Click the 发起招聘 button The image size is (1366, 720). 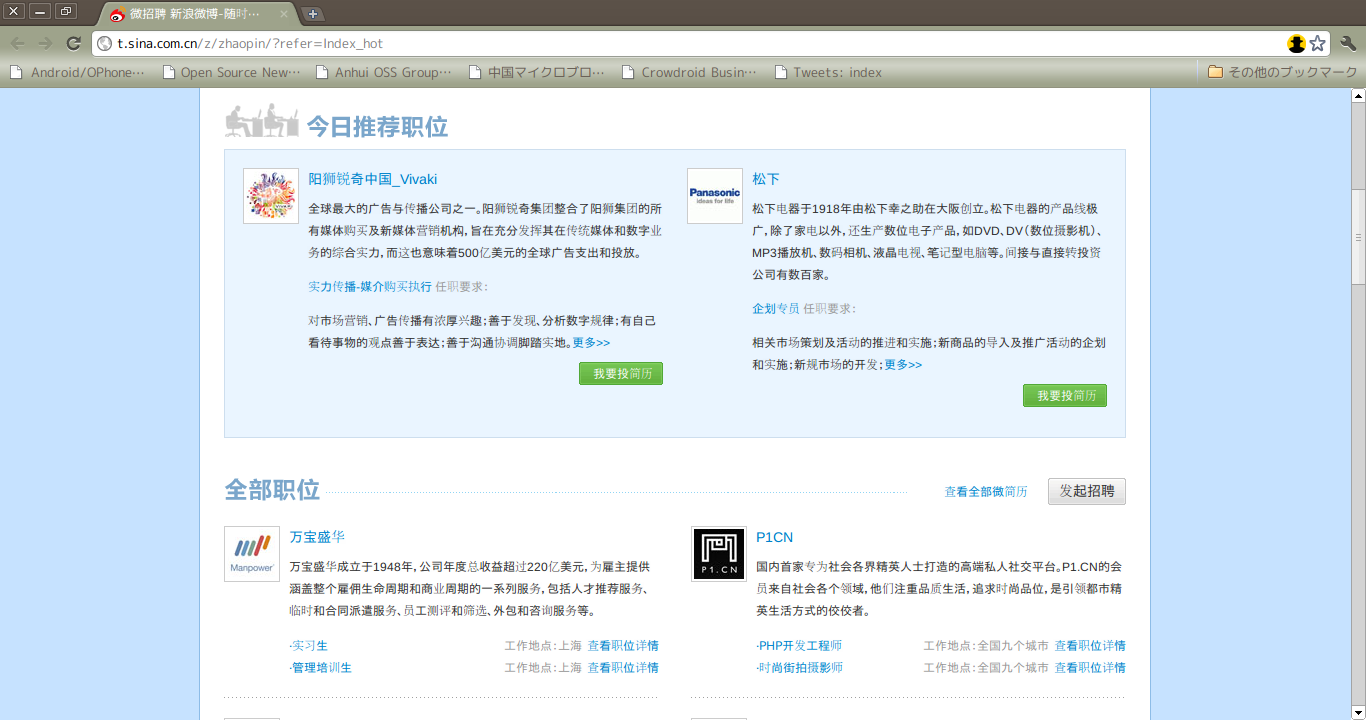(x=1087, y=491)
